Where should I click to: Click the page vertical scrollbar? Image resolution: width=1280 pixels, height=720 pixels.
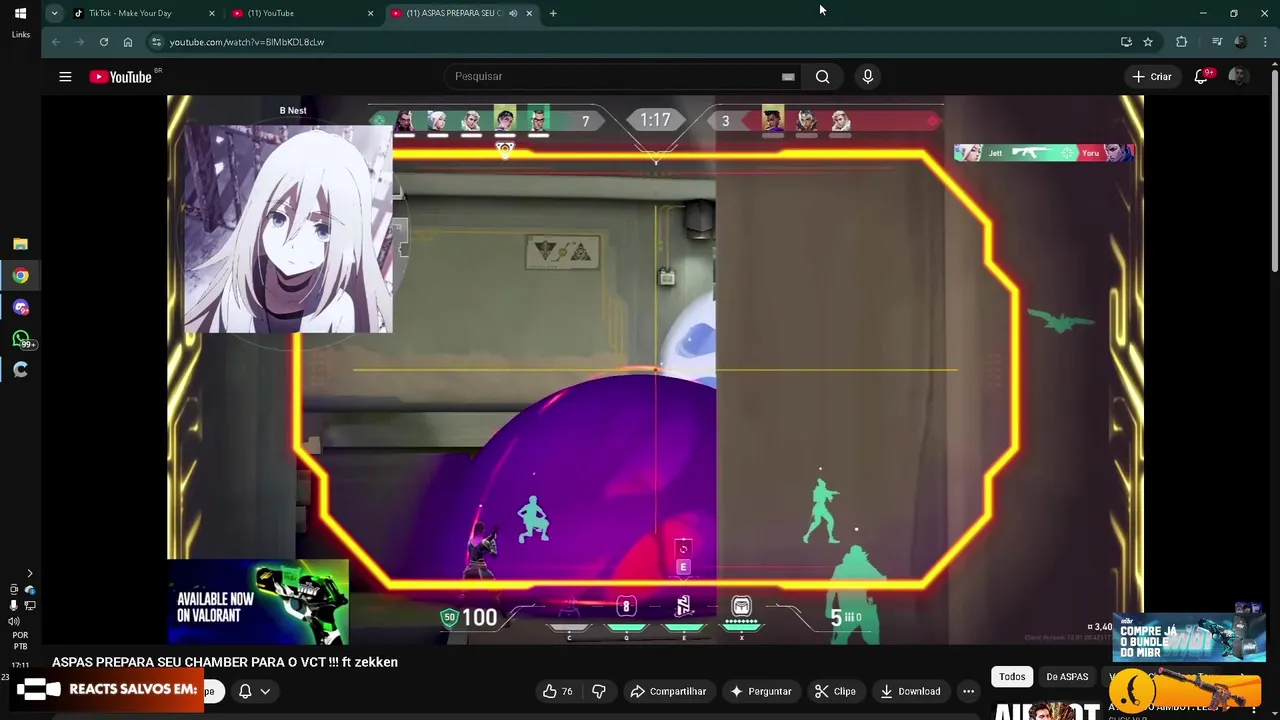[x=1274, y=170]
